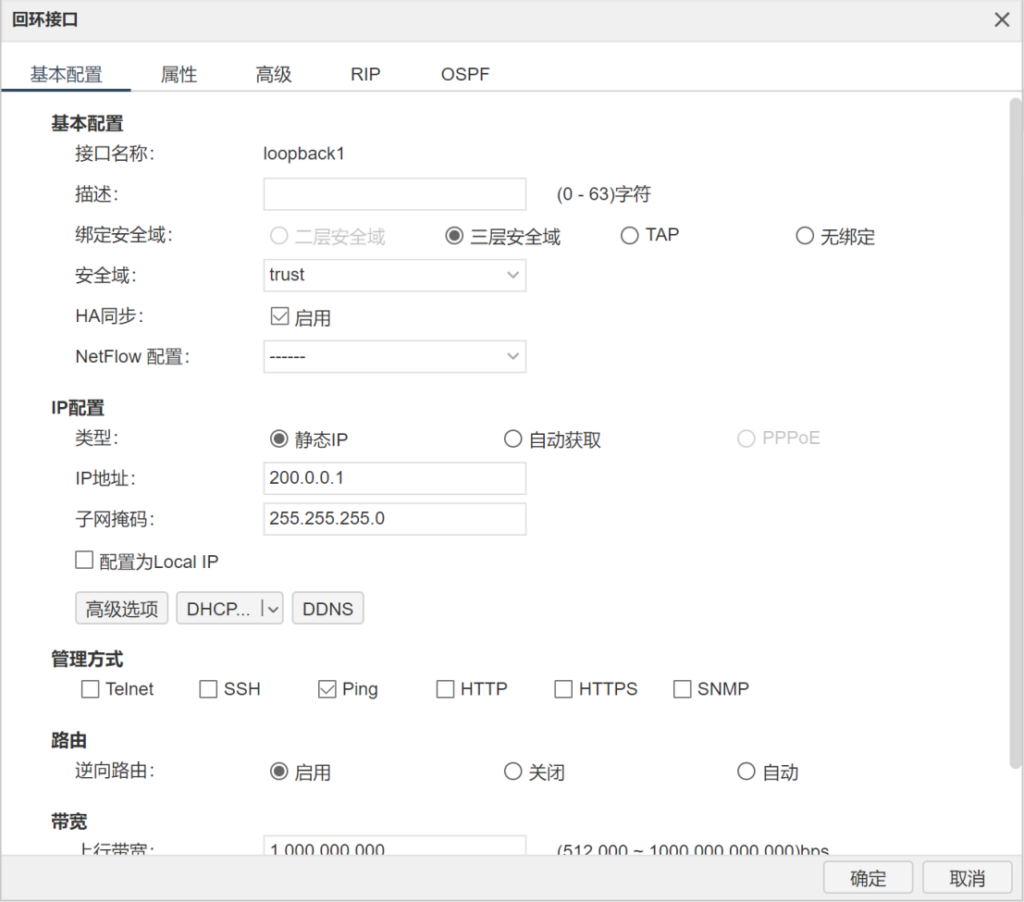Click the 确定 button
Screen dimensions: 1024x902
click(868, 878)
